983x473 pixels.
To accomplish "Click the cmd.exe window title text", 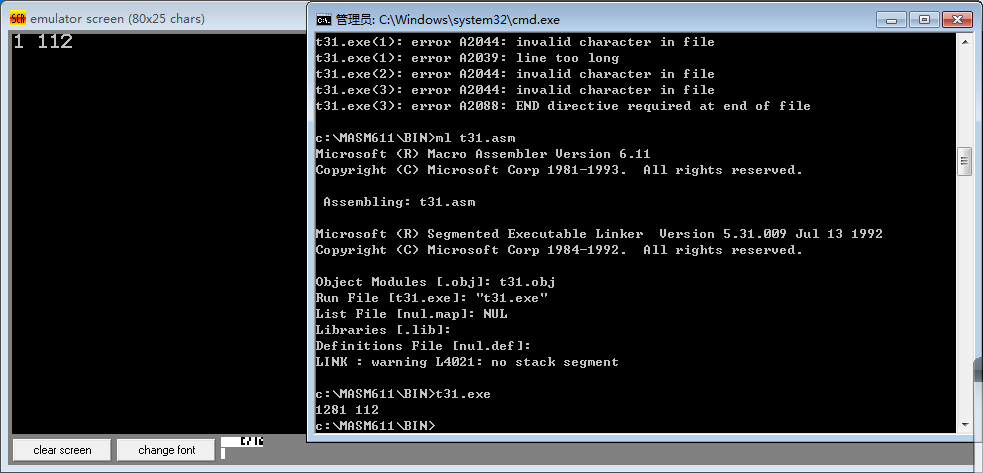I will coord(448,20).
